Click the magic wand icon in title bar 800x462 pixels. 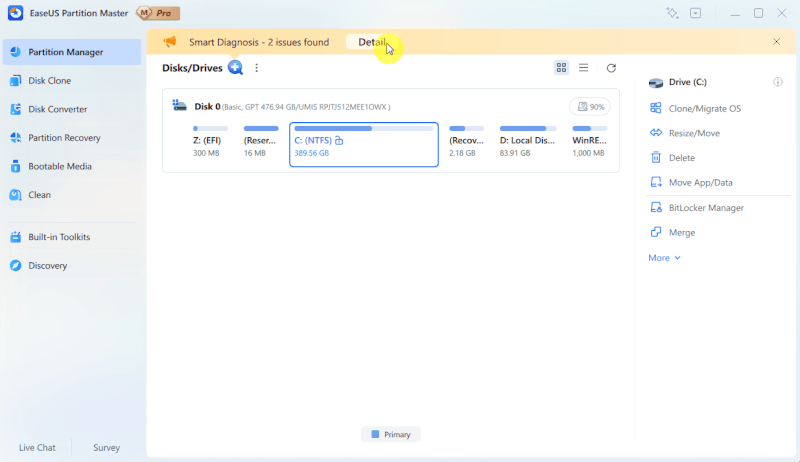(672, 13)
